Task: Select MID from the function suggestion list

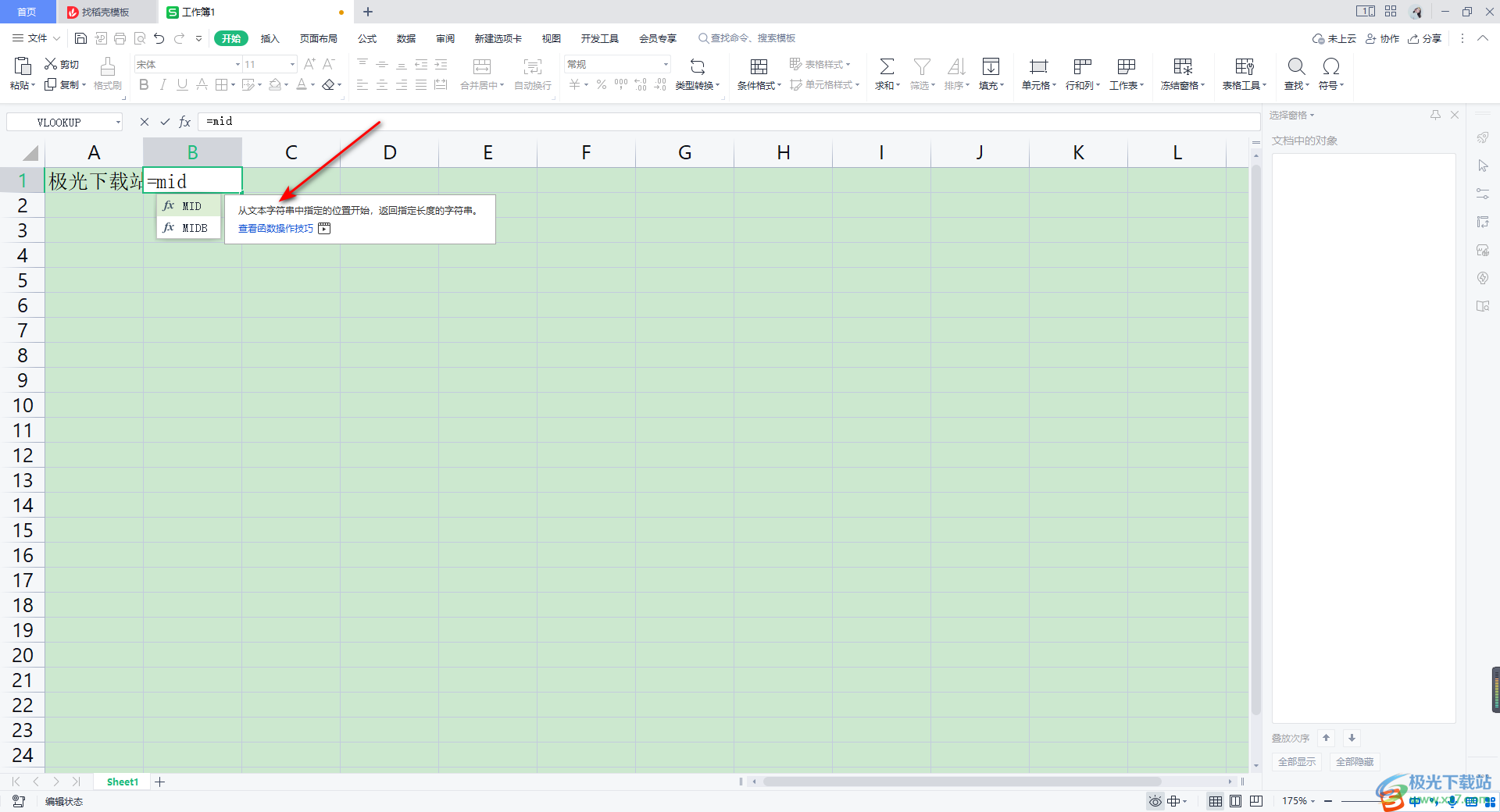Action: click(x=188, y=206)
